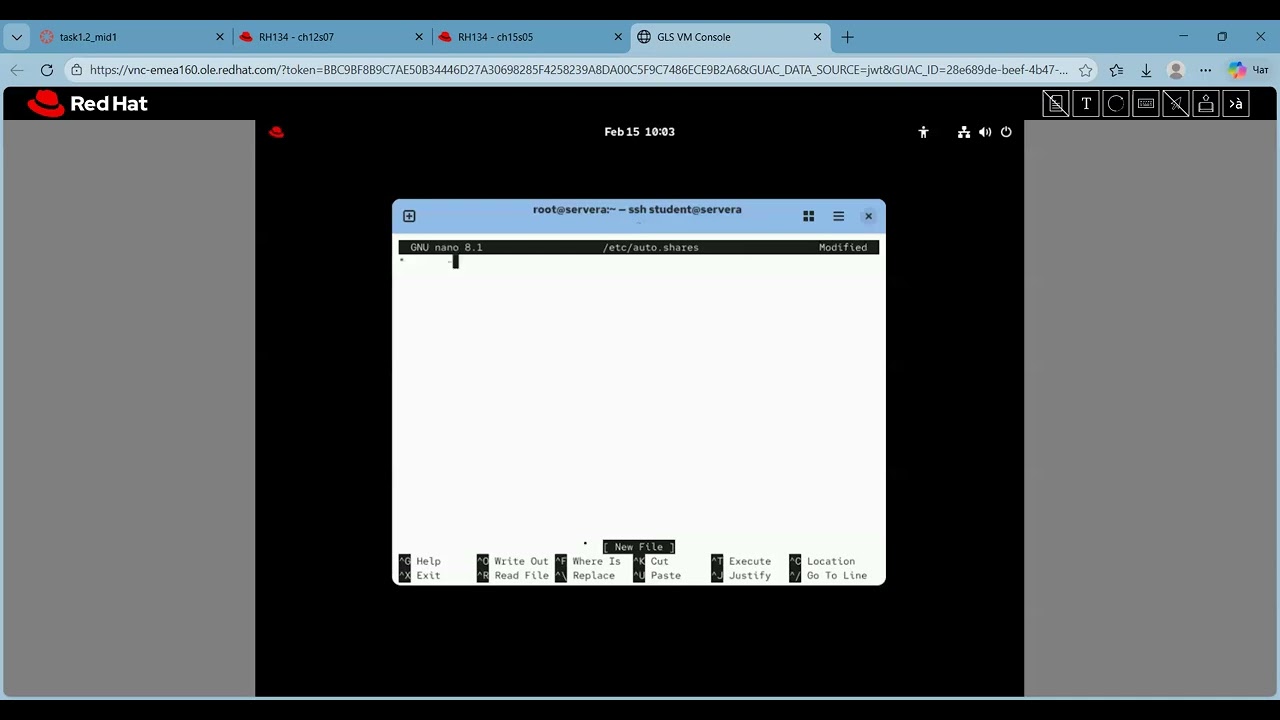Image resolution: width=1280 pixels, height=720 pixels.
Task: Open the clock showing Feb 15 10:03
Action: click(x=639, y=132)
